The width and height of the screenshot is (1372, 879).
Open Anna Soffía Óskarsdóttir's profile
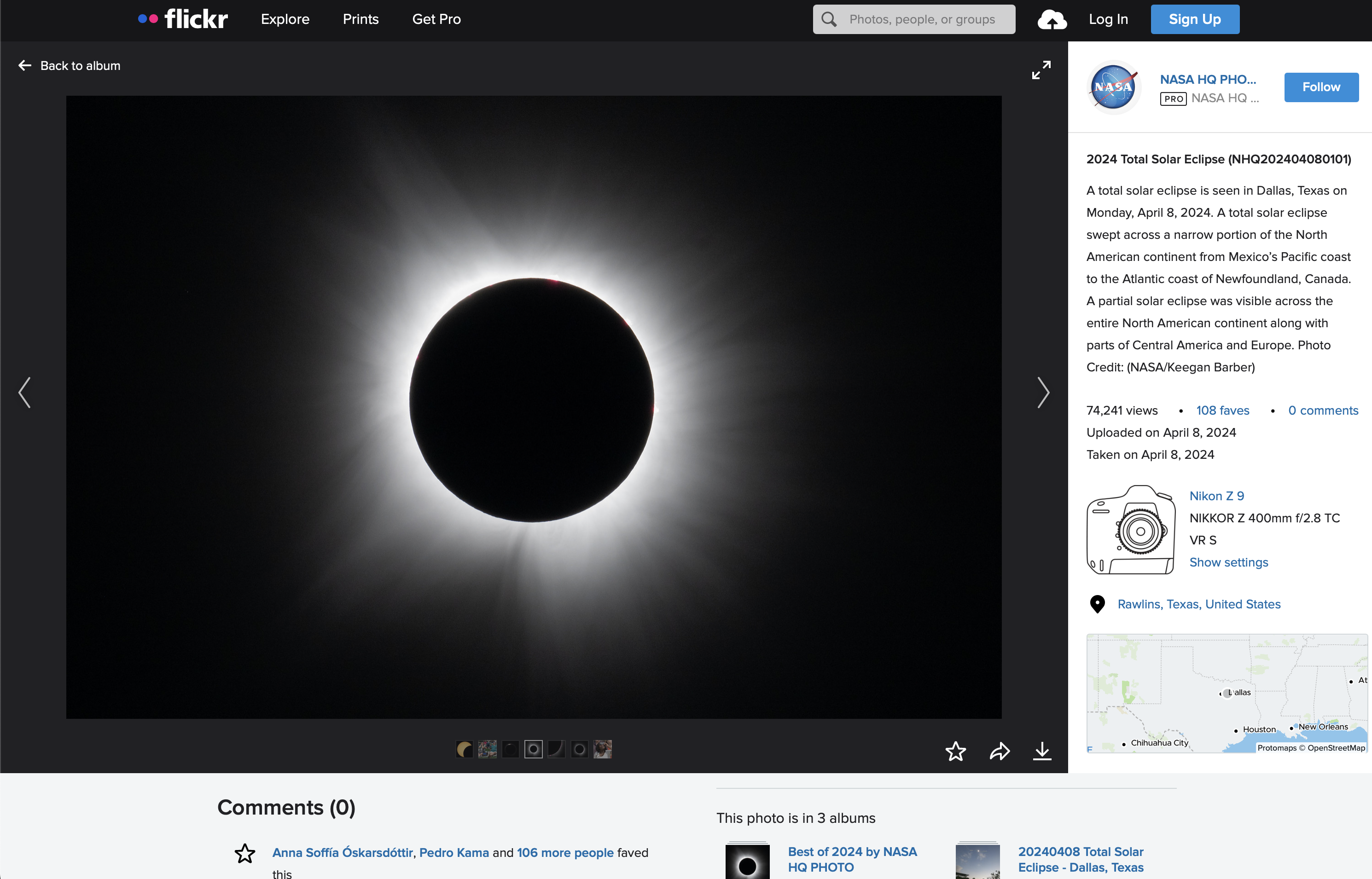[x=343, y=853]
